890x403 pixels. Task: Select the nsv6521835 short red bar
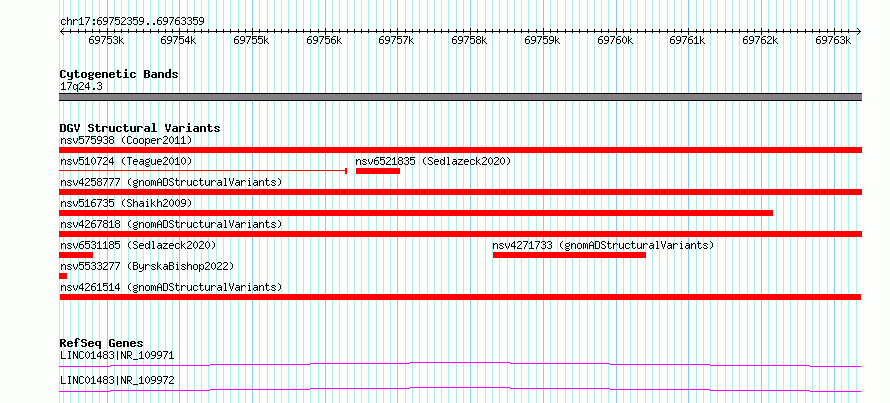coord(377,171)
